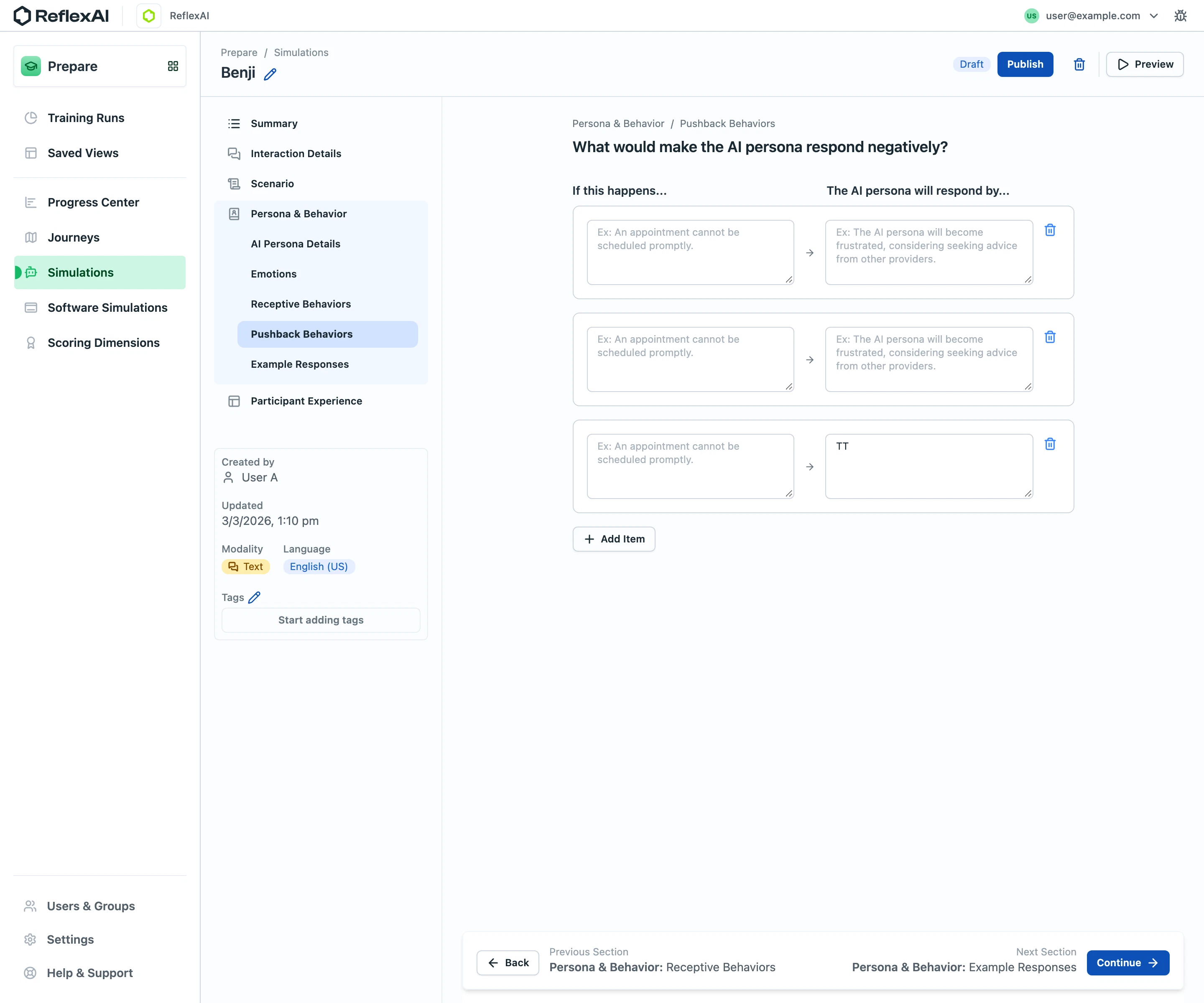
Task: Edit the simulation name Benji pencil icon
Action: pyautogui.click(x=270, y=74)
